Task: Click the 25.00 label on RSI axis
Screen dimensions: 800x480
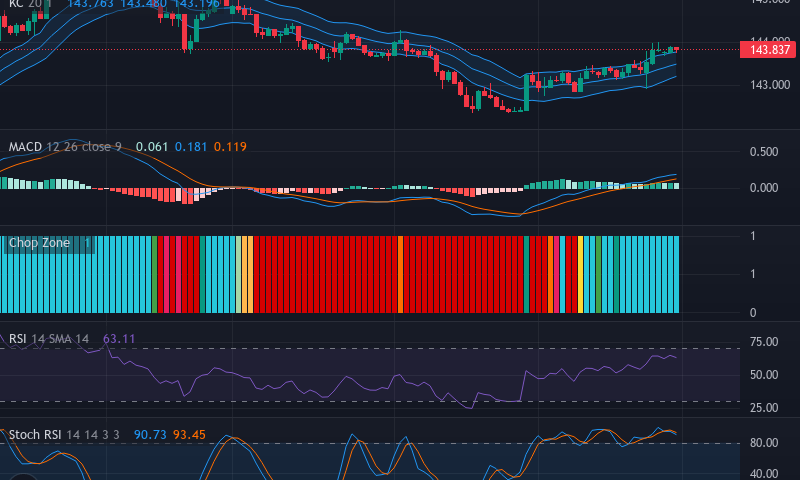Action: pos(764,408)
